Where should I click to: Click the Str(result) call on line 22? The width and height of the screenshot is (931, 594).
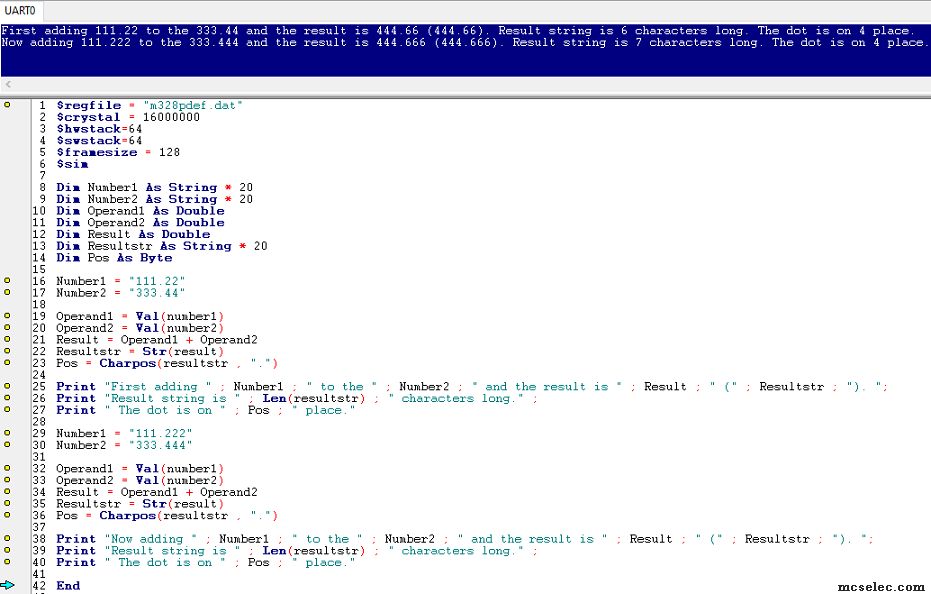pyautogui.click(x=183, y=352)
